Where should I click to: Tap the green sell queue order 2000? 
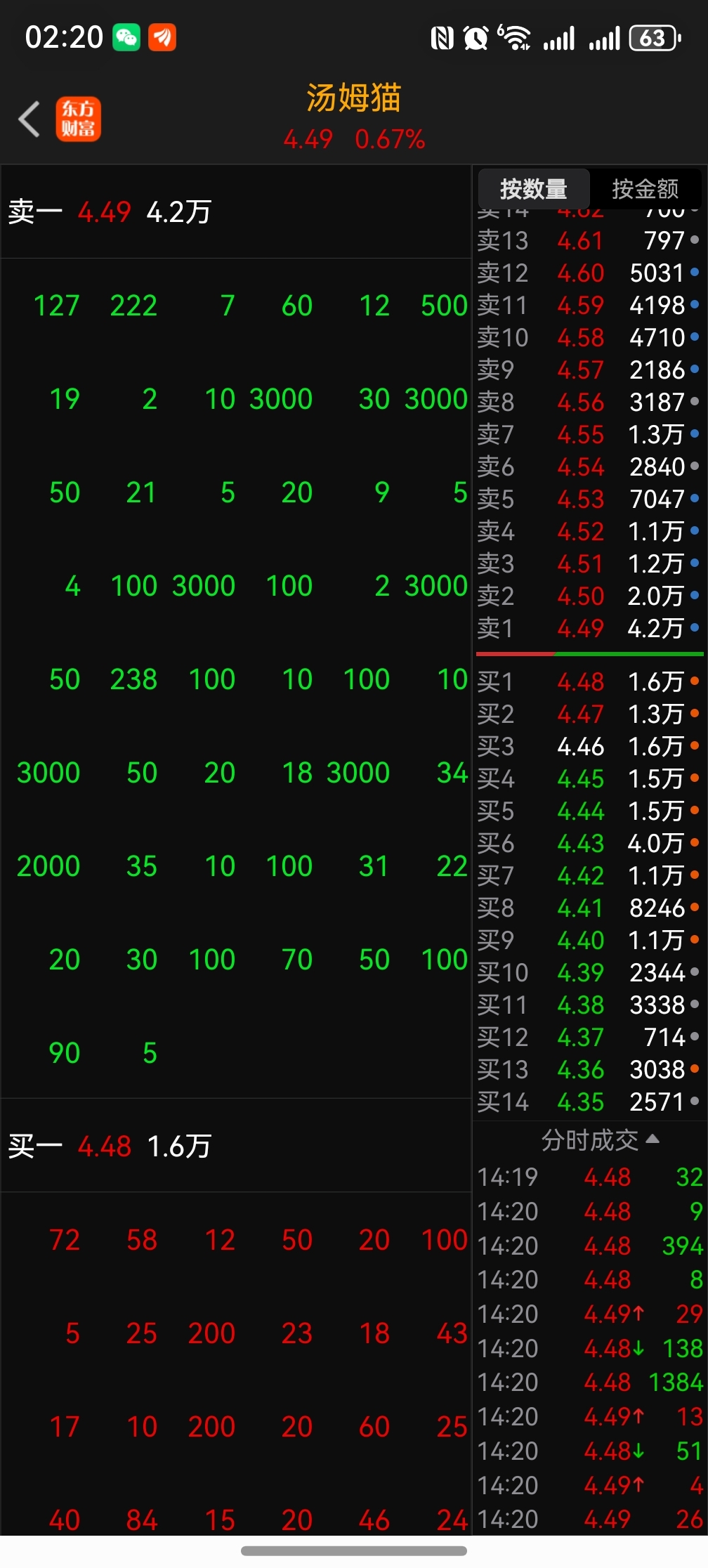click(48, 866)
